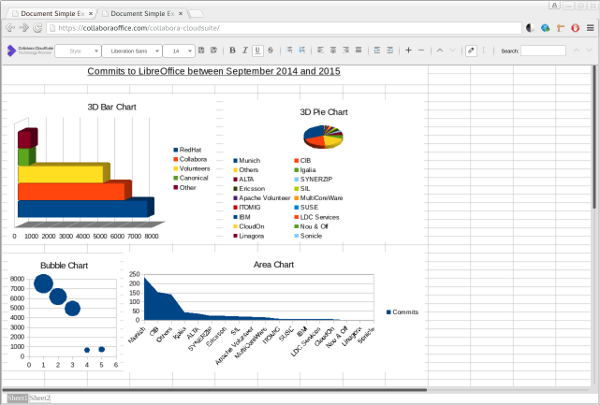Click the '3D Bar Chart' title
This screenshot has height=405, width=600.
point(112,107)
